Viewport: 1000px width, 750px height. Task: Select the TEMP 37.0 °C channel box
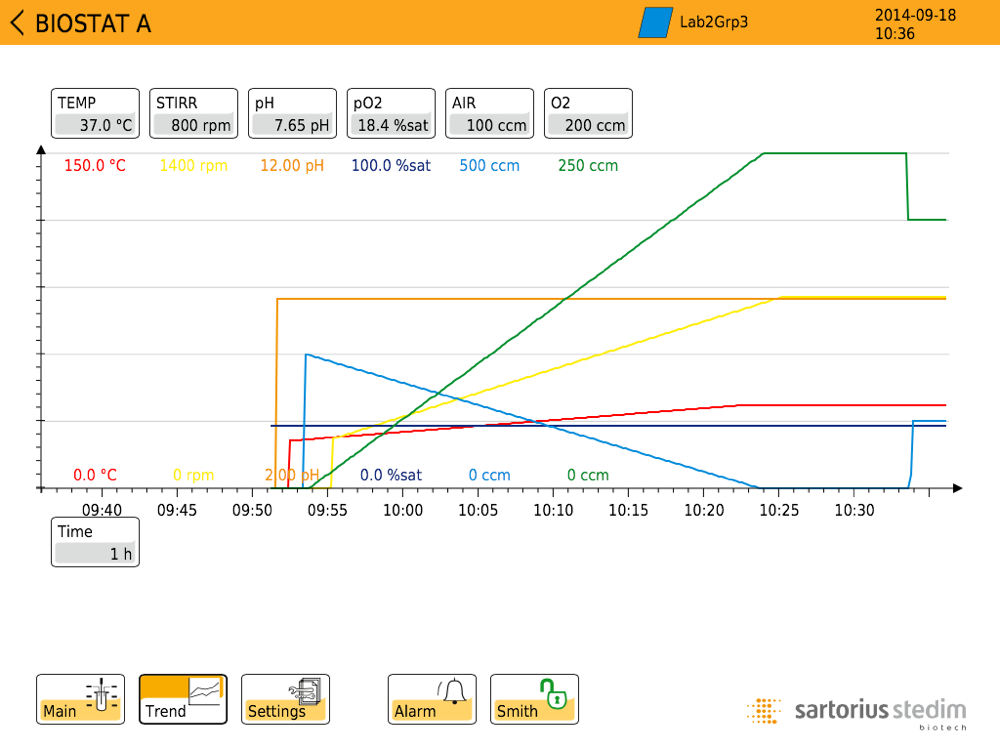pyautogui.click(x=95, y=114)
